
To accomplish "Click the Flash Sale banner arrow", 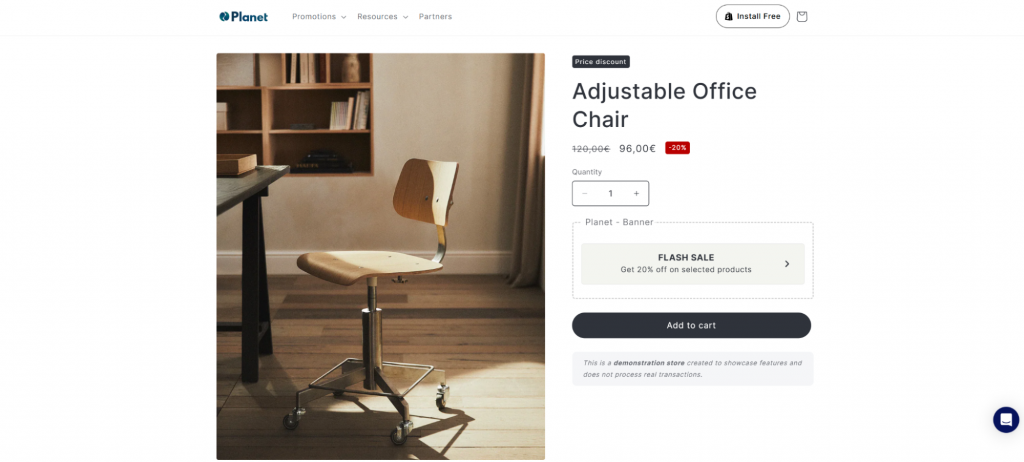I will pos(787,264).
